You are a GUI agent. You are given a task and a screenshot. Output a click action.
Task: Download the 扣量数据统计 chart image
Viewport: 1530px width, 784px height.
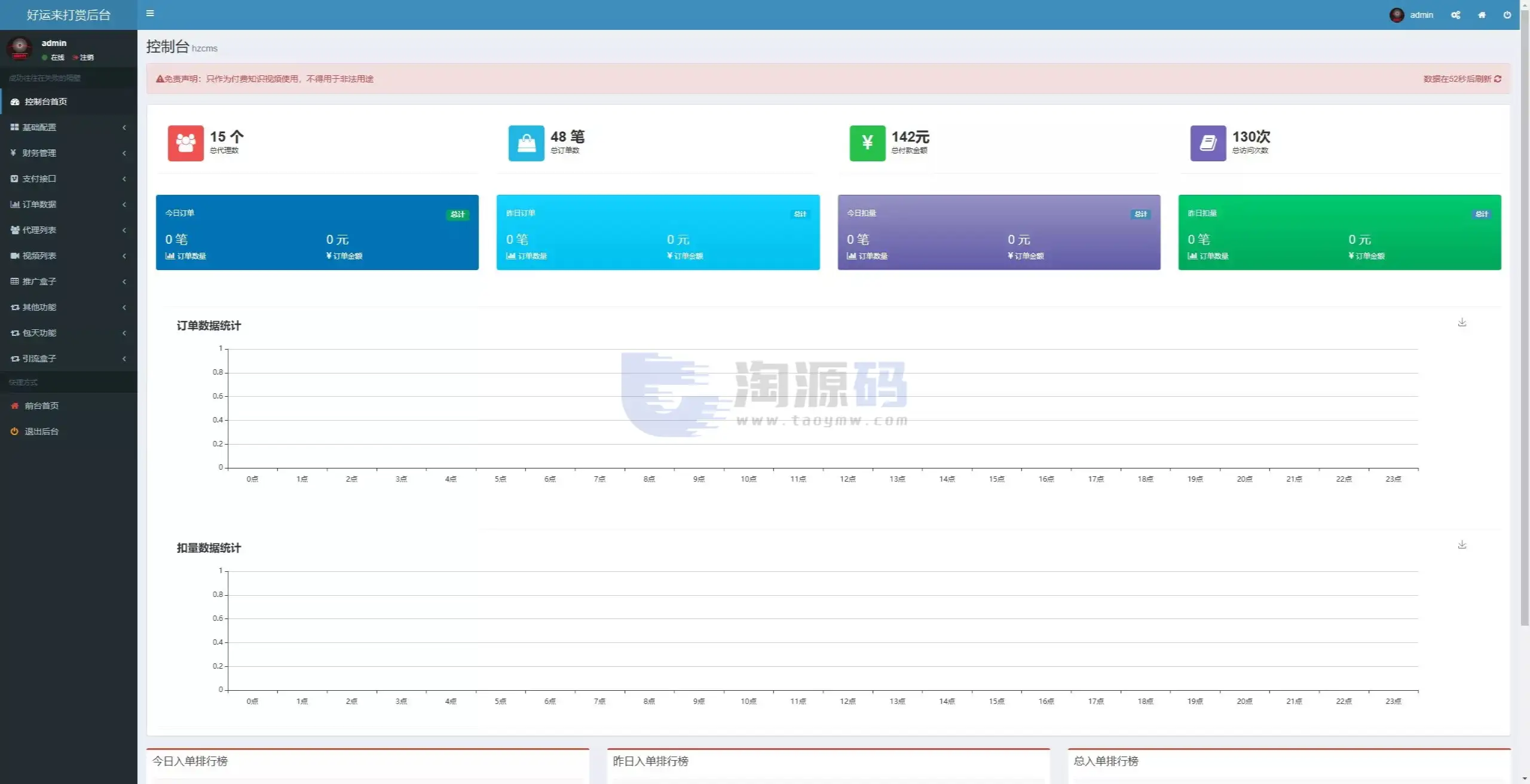coord(1462,544)
